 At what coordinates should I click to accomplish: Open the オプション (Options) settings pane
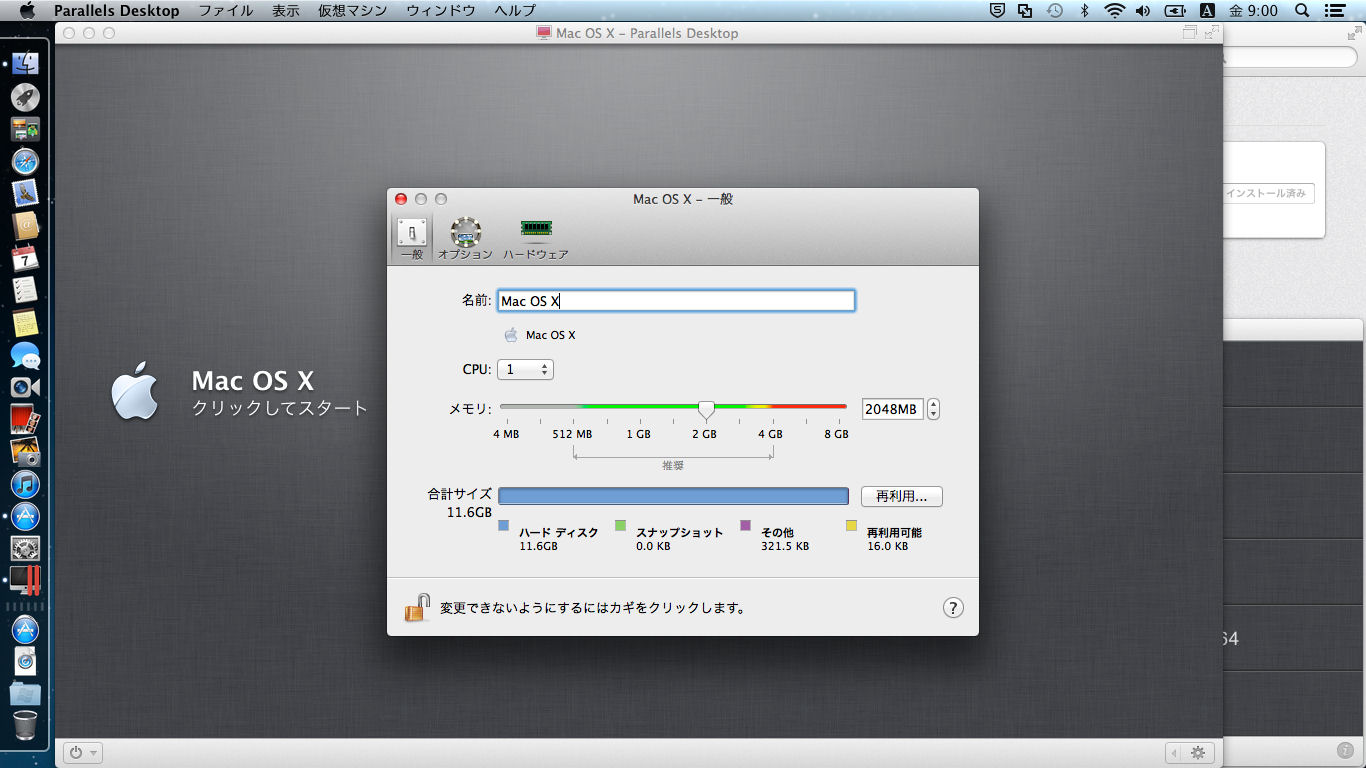pyautogui.click(x=465, y=239)
